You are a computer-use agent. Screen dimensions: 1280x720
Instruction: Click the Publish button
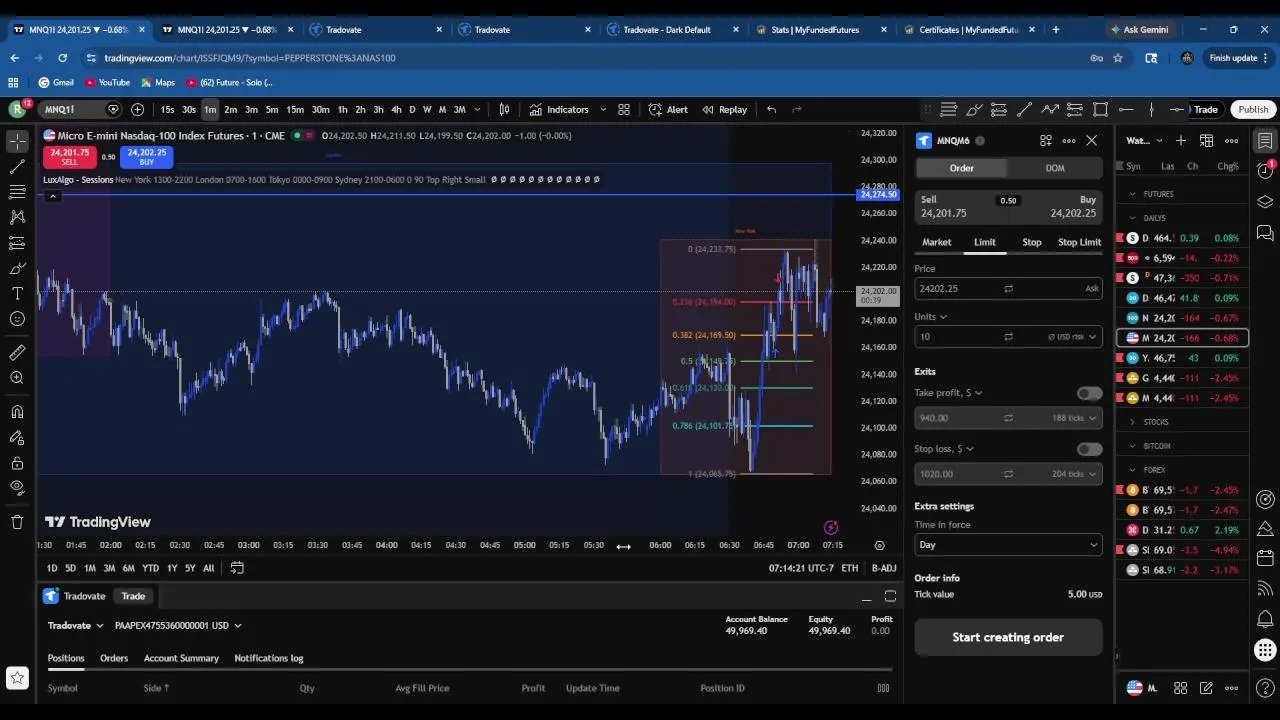(1253, 109)
